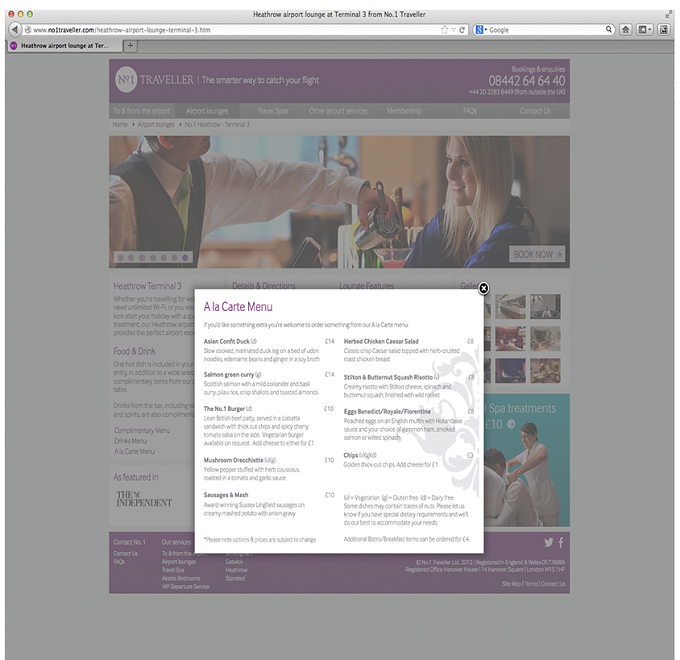Open 'To & from the airport' menu

pyautogui.click(x=142, y=111)
